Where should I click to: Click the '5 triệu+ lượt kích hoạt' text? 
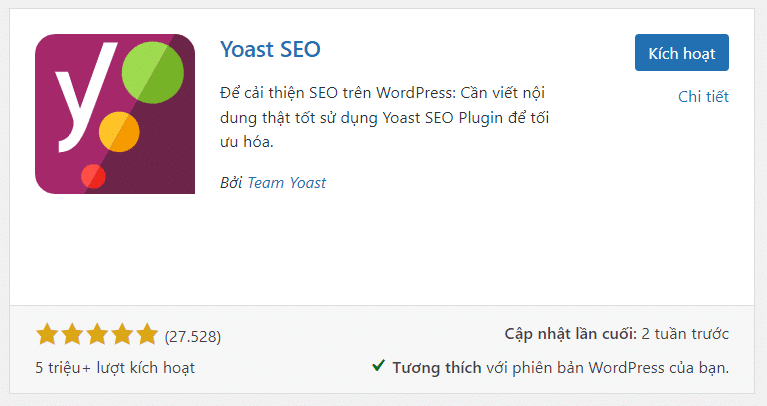click(115, 367)
